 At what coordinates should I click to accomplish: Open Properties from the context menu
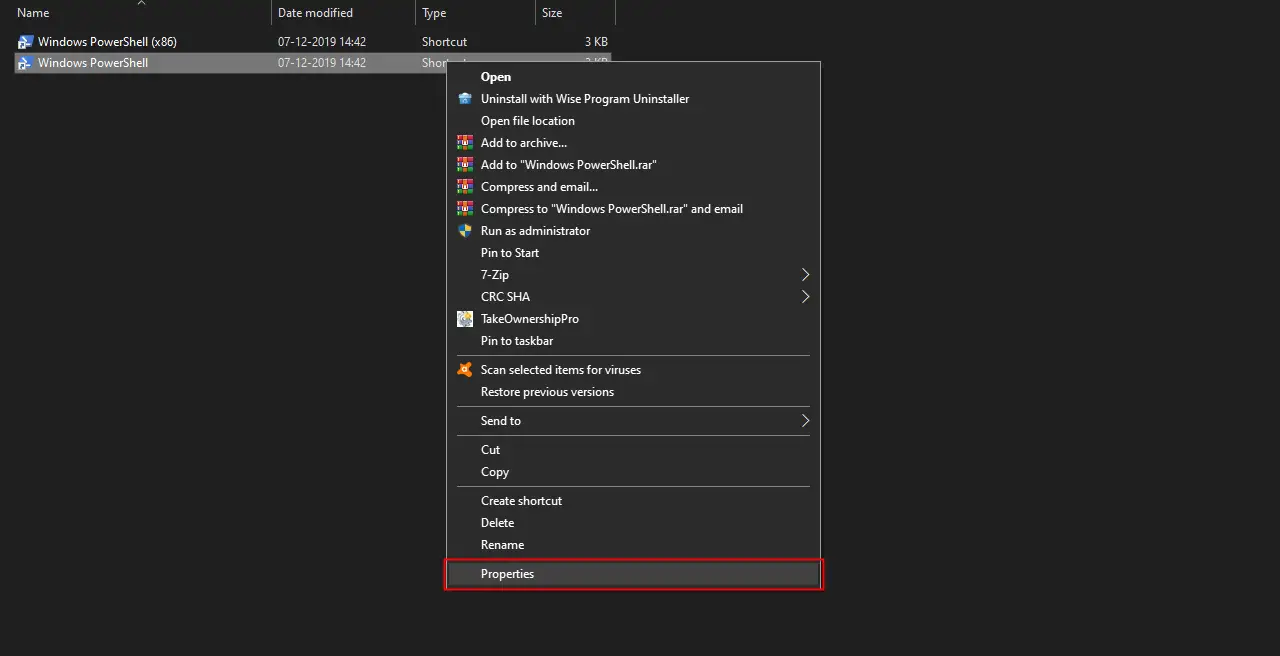(x=633, y=574)
